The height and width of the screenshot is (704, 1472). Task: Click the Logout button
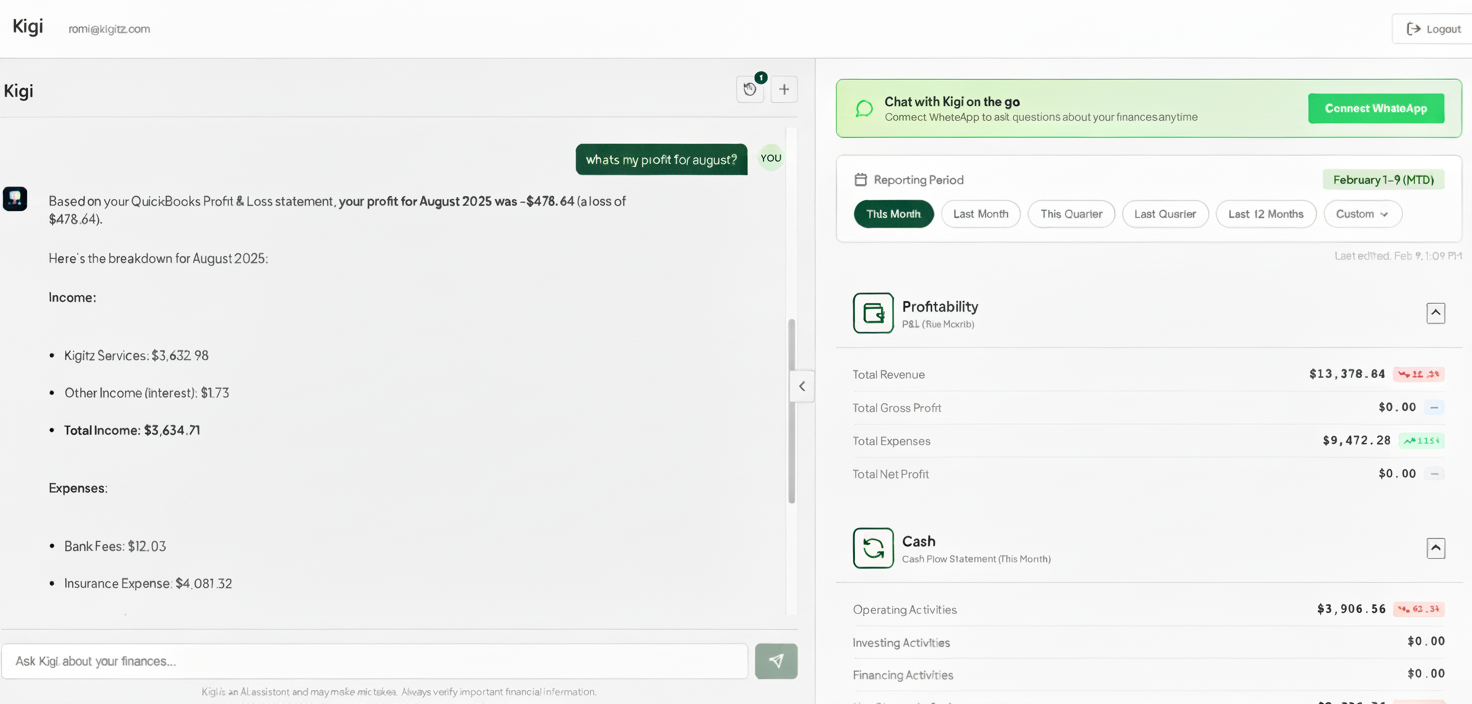pos(1433,29)
